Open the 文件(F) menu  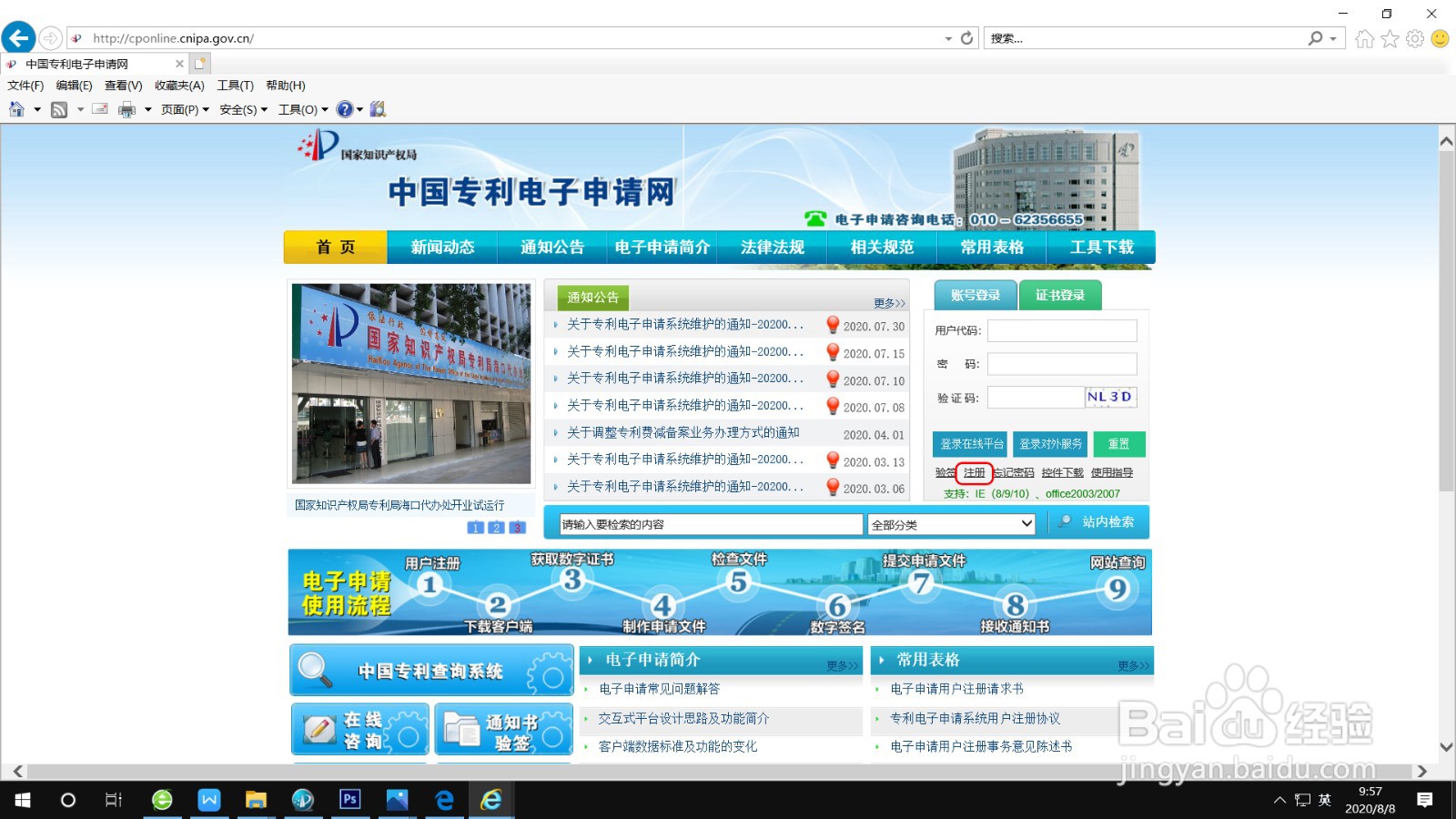point(25,86)
